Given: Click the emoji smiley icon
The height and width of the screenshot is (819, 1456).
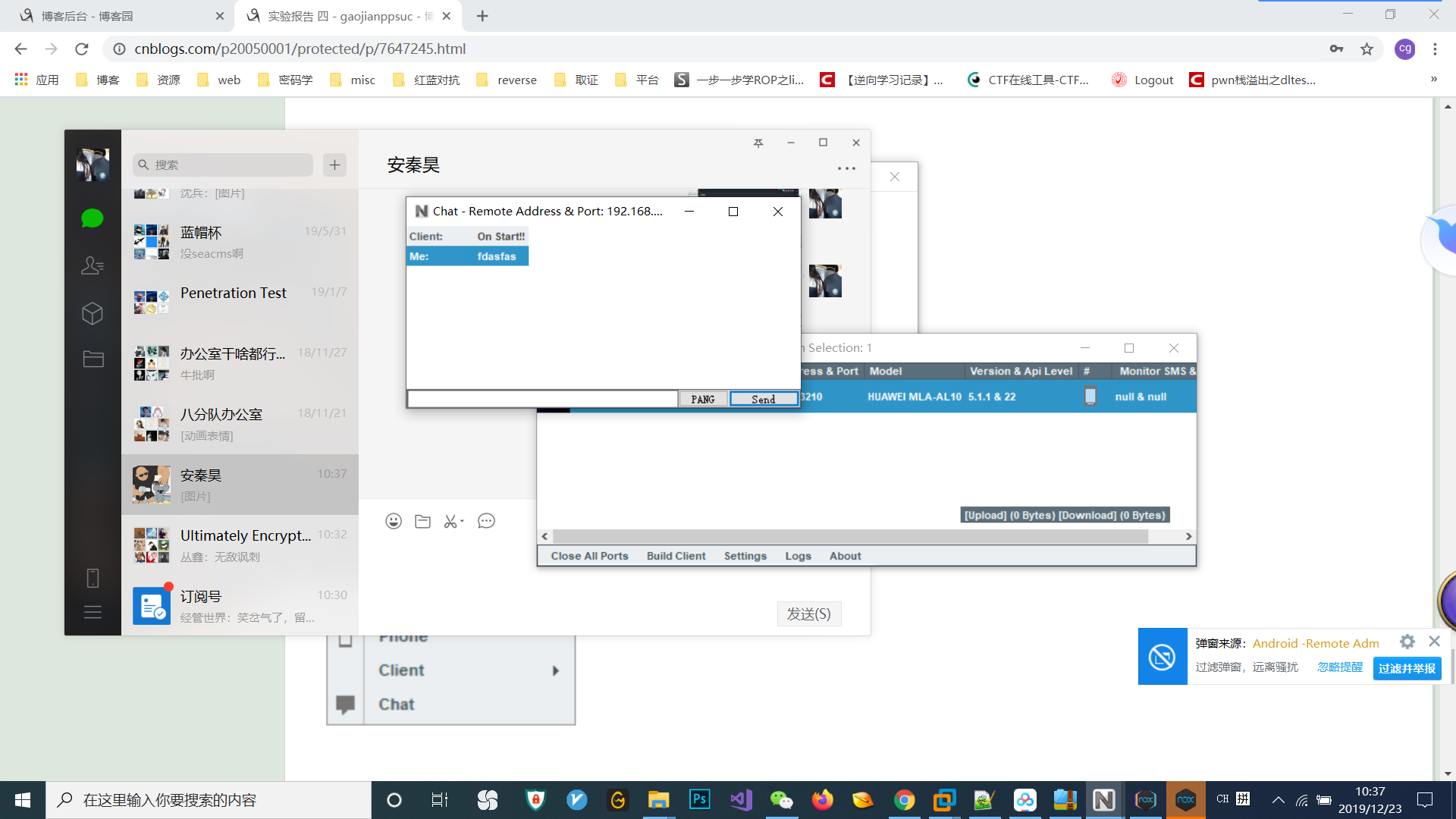Looking at the screenshot, I should pos(393,521).
